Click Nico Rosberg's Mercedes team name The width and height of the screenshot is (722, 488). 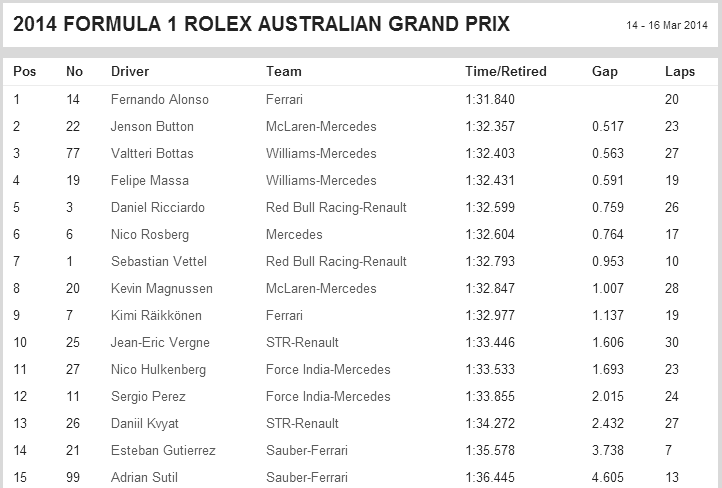point(294,234)
